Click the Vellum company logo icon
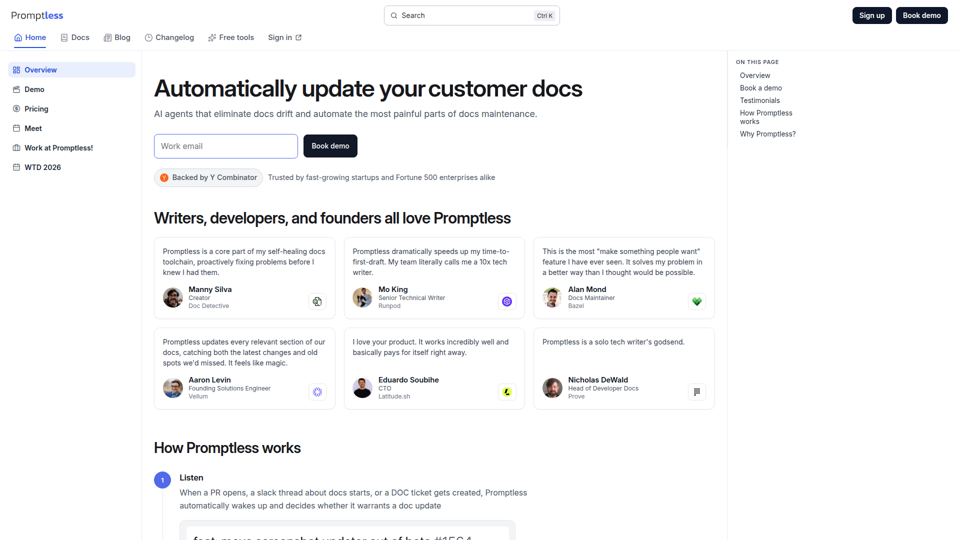The height and width of the screenshot is (540, 960). pos(317,392)
